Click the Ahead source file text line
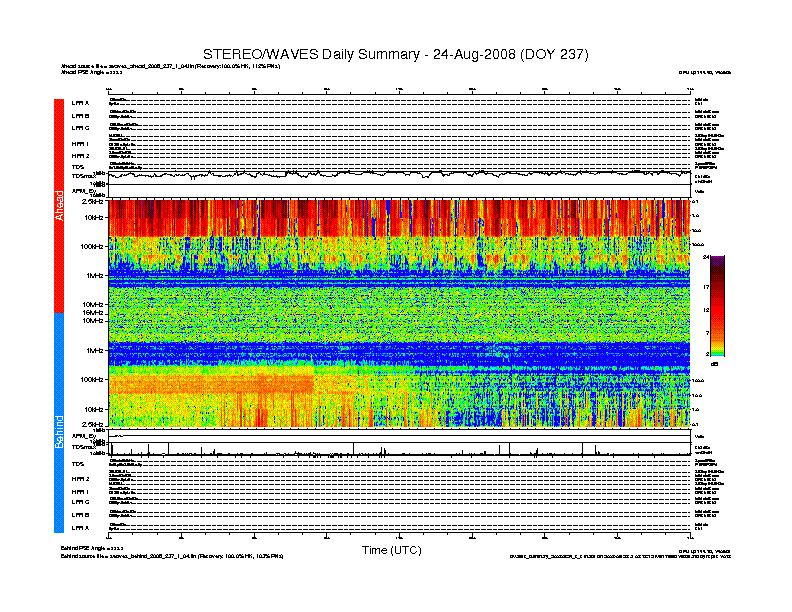The image size is (792, 612). 170,66
